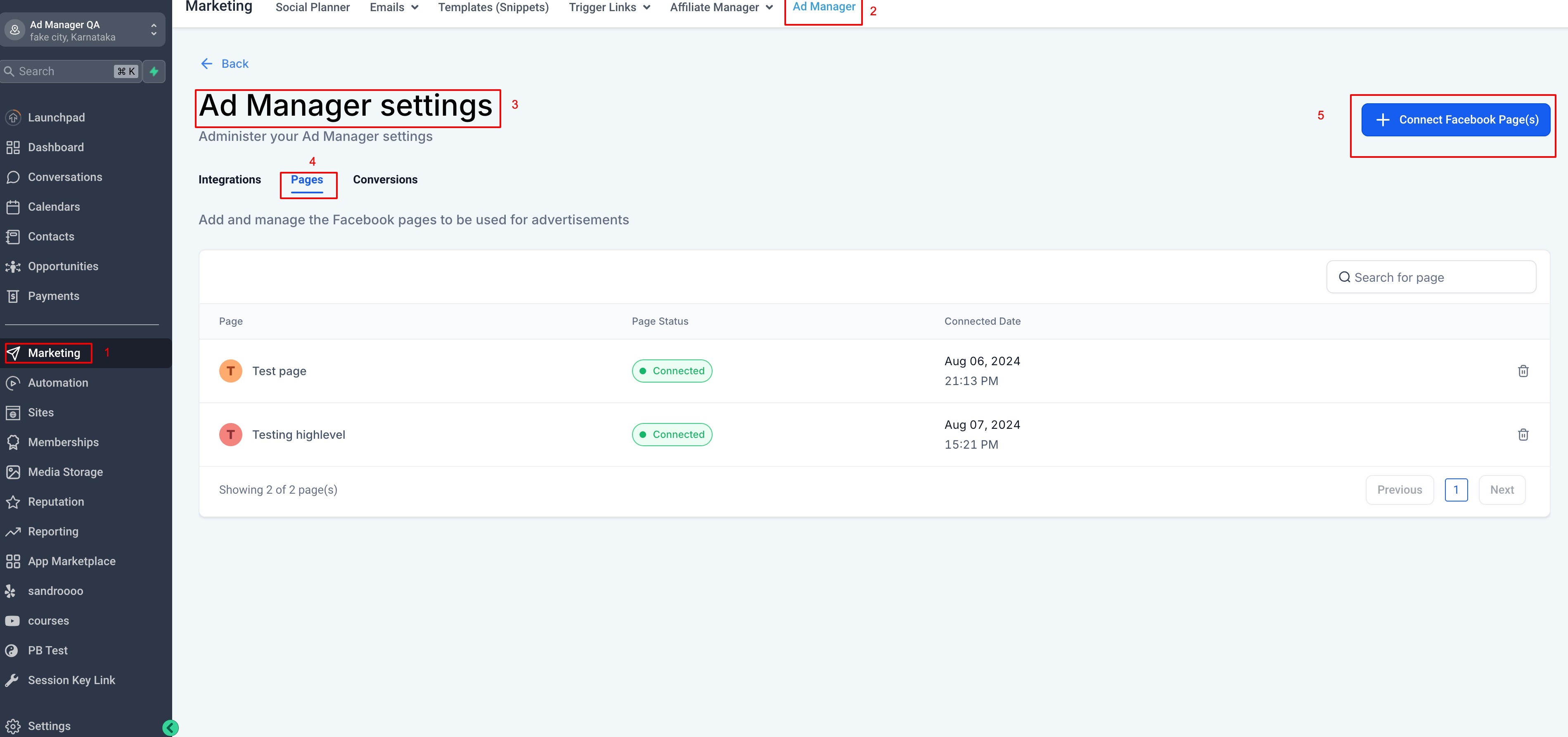
Task: Open Reputation star item in sidebar
Action: 55,502
